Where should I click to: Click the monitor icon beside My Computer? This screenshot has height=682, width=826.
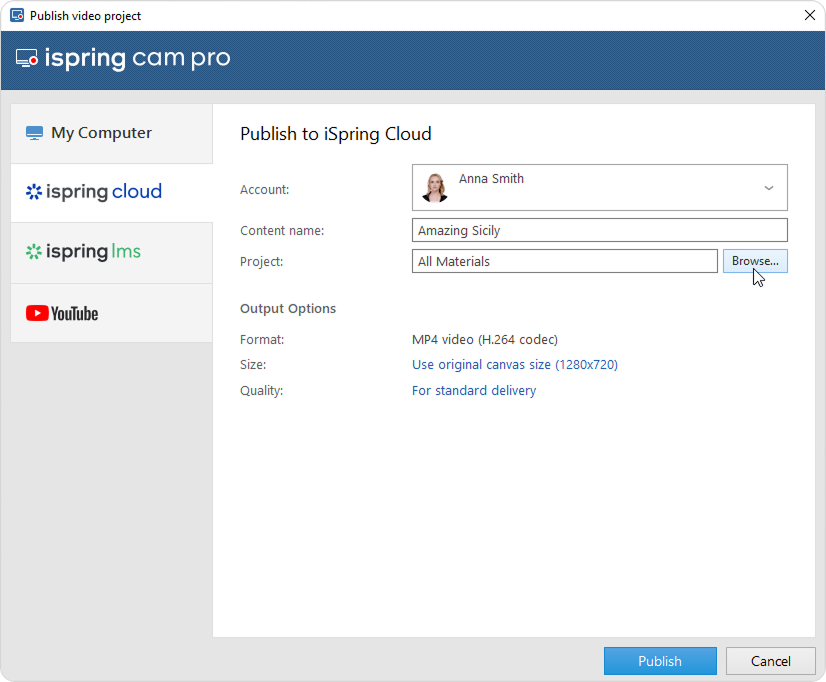[x=35, y=133]
